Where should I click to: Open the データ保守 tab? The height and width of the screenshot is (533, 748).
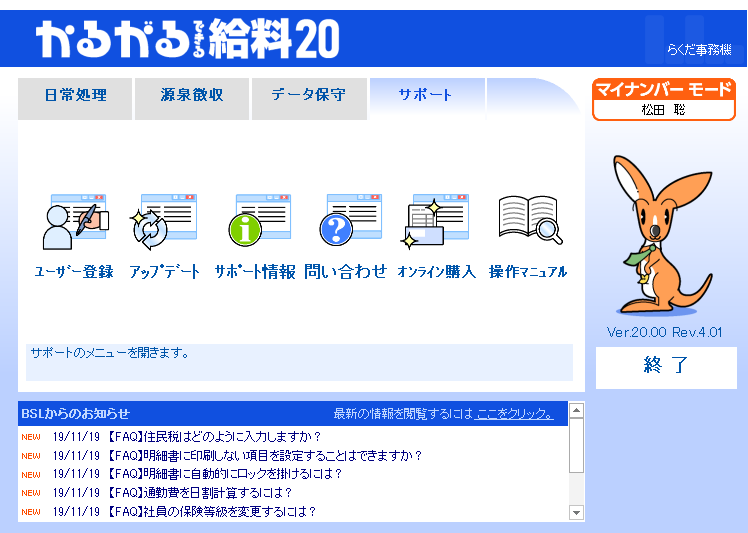point(309,99)
